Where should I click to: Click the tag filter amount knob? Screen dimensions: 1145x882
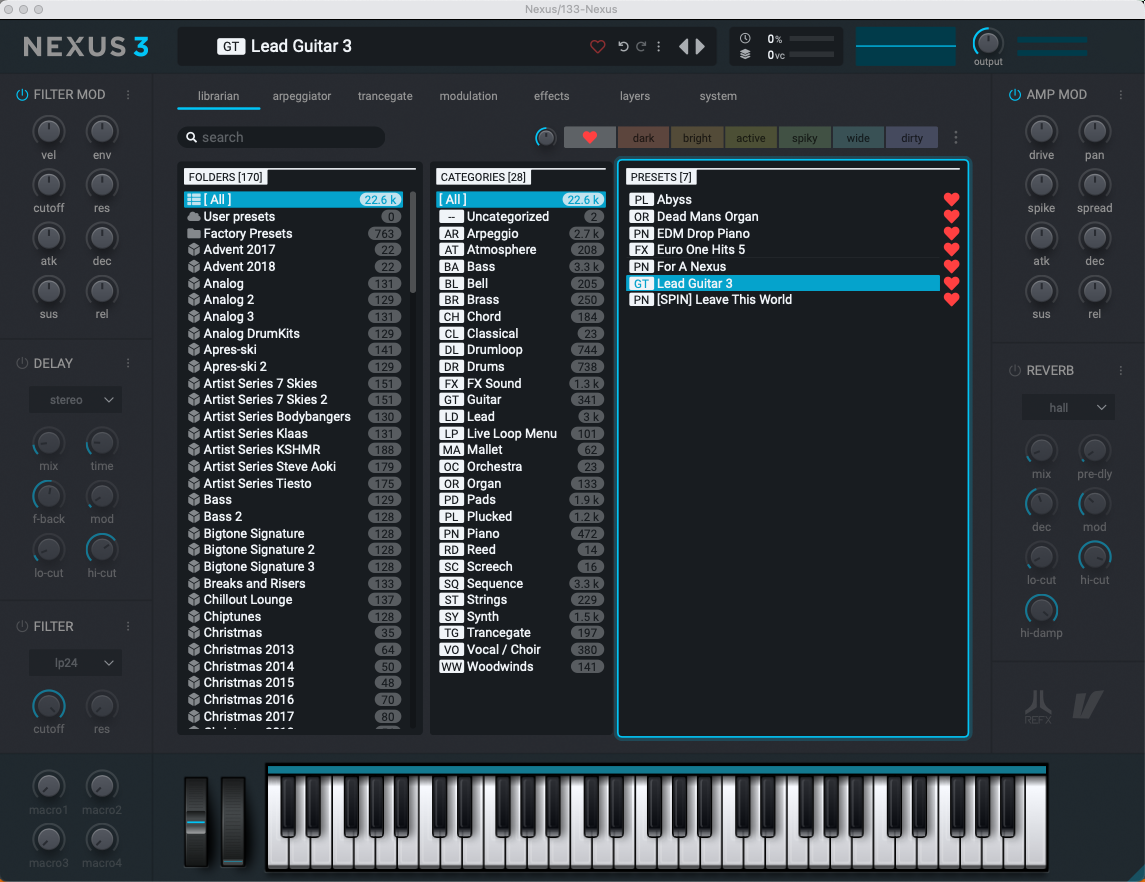click(x=545, y=137)
